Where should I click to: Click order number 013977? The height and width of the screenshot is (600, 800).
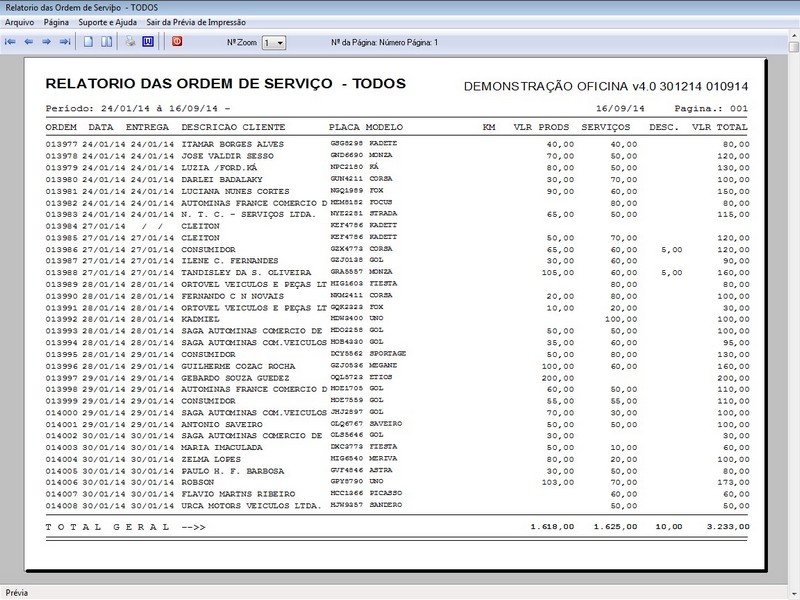[x=61, y=144]
